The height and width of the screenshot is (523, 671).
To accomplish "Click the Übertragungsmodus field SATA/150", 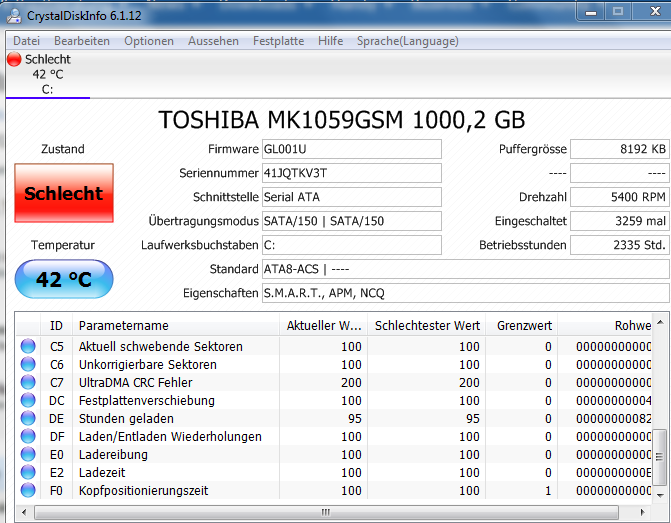I will coord(352,221).
